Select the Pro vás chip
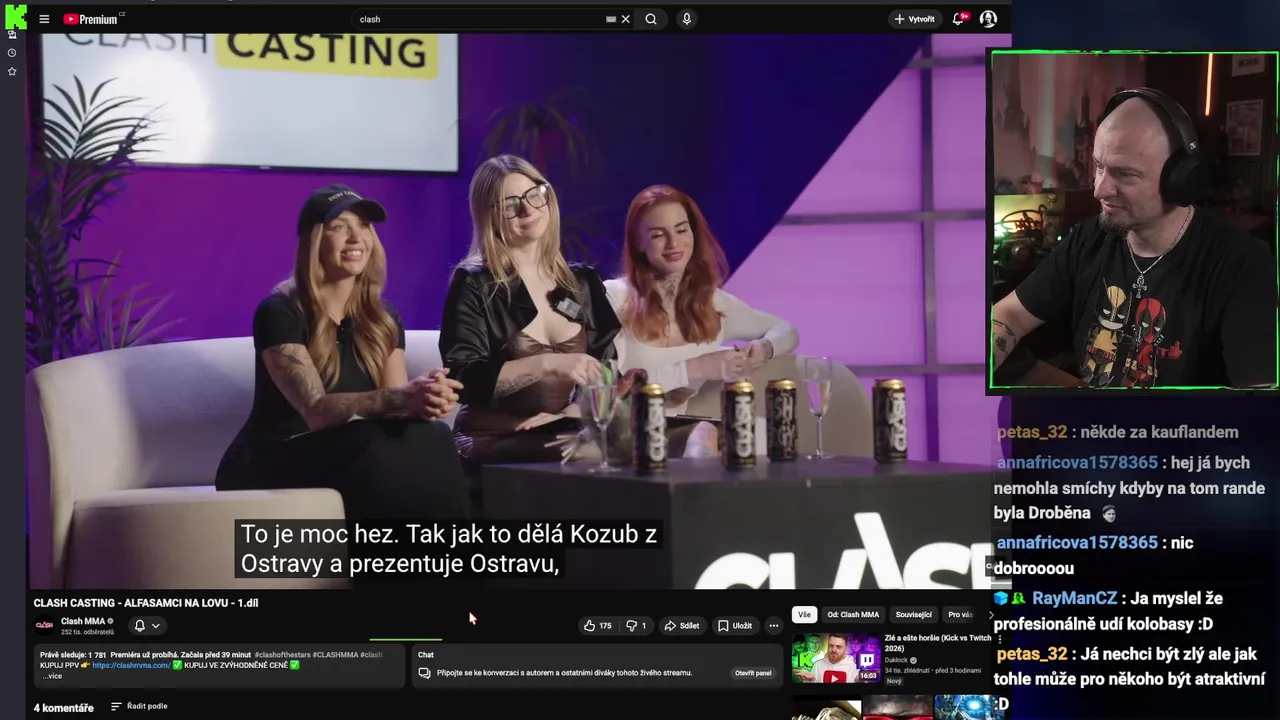 coord(960,615)
